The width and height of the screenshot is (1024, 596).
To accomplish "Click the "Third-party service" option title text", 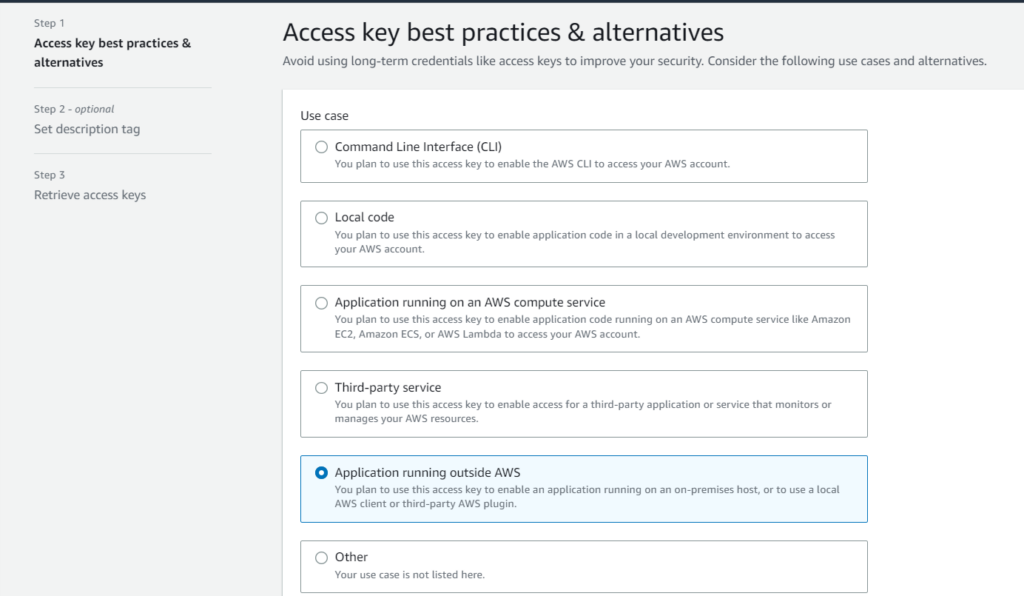I will 388,388.
